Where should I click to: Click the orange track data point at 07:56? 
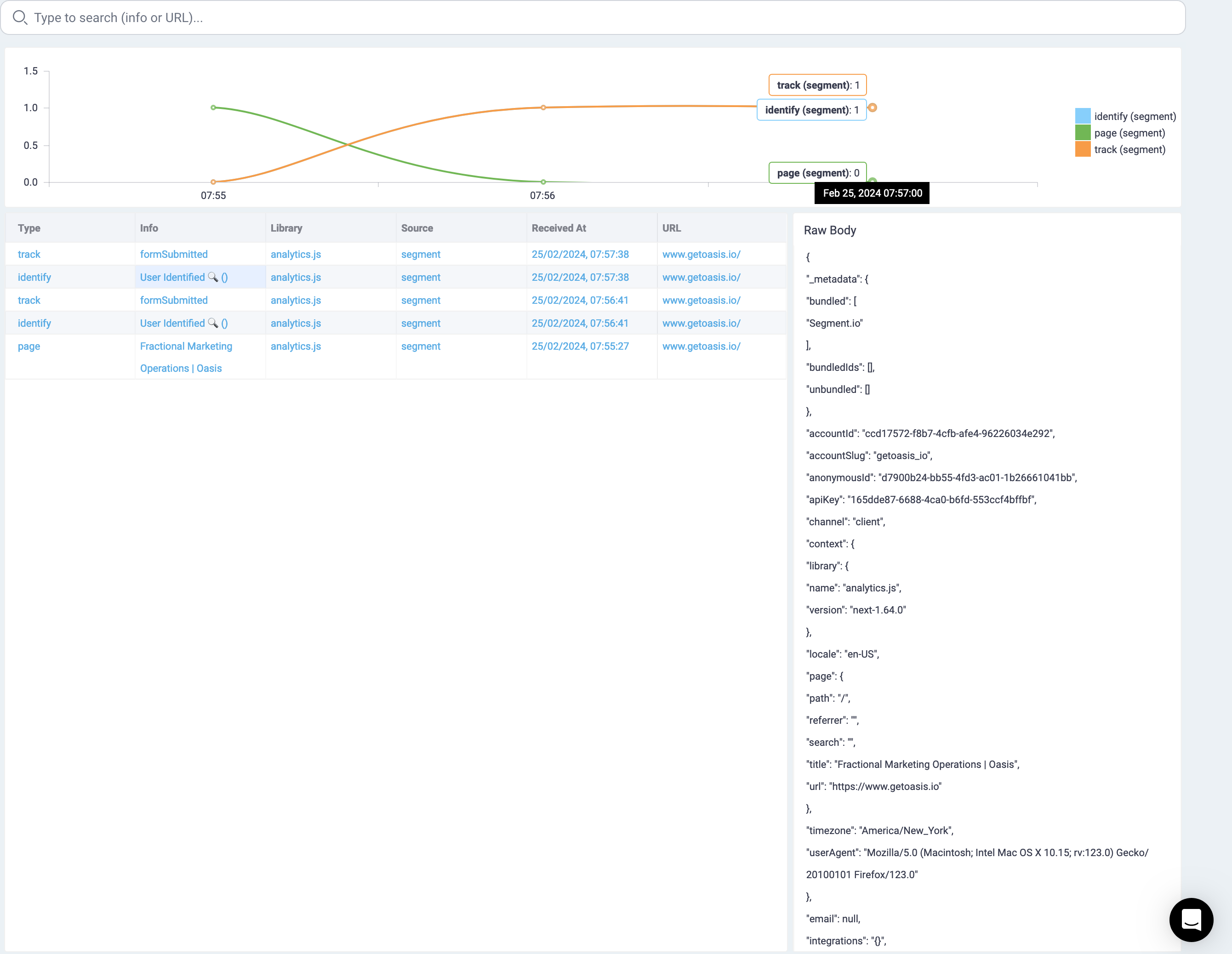[x=543, y=107]
